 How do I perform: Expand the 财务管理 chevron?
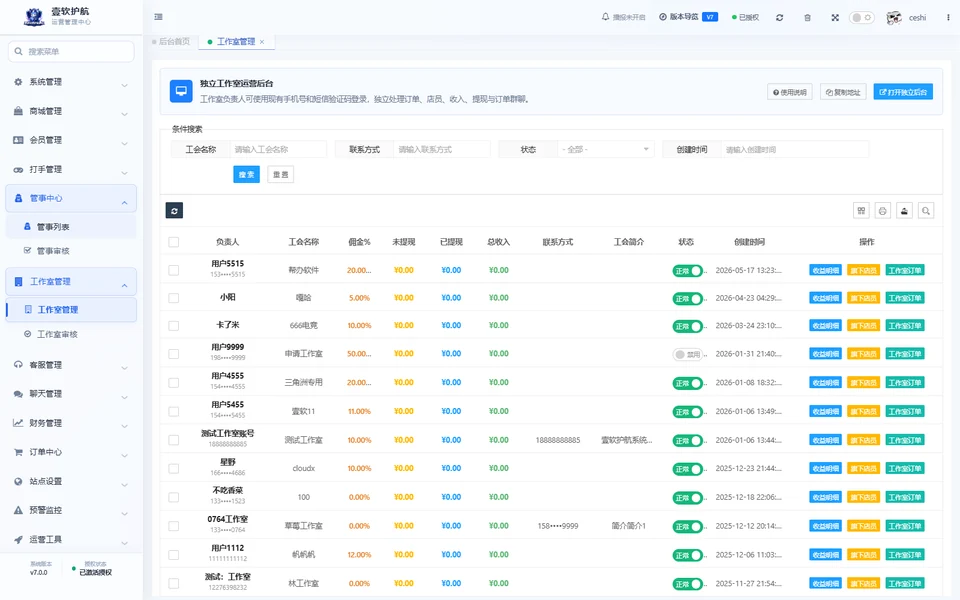tap(124, 427)
